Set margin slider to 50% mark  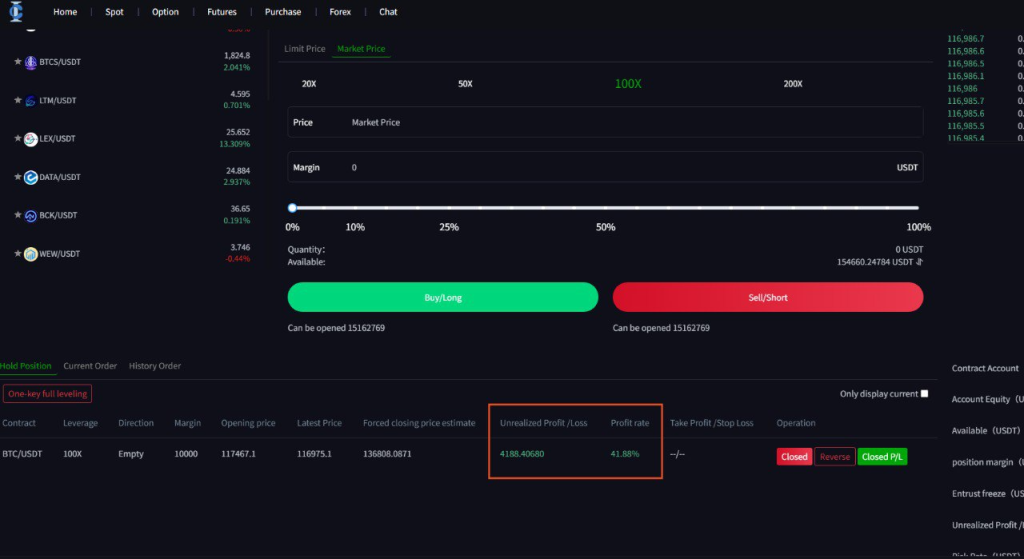605,208
